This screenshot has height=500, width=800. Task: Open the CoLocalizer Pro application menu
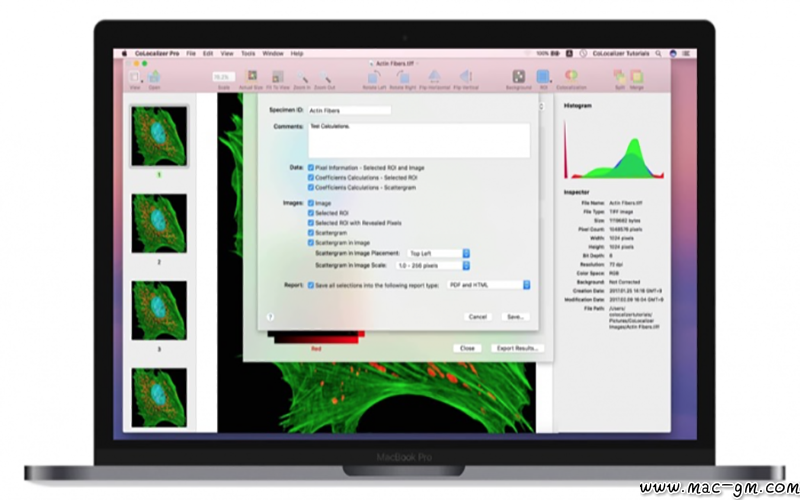(157, 53)
